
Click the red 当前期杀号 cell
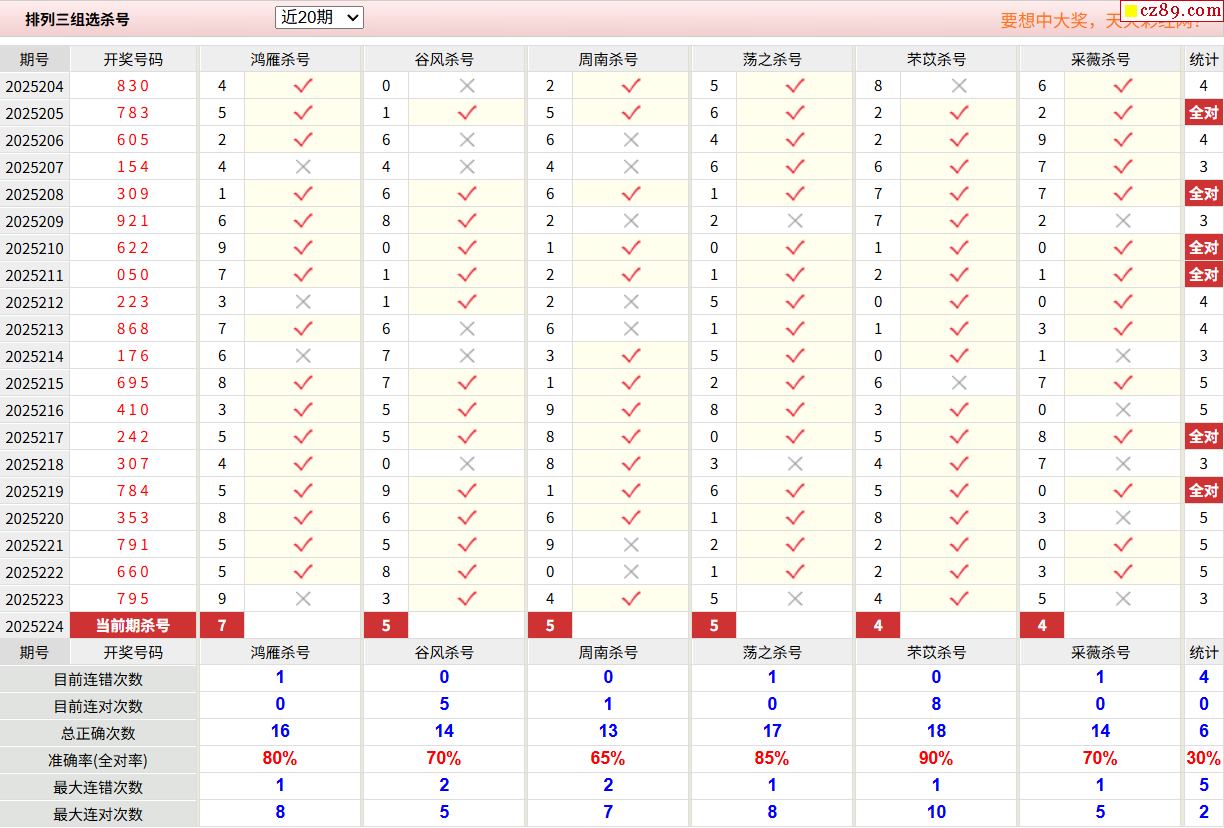[x=133, y=626]
